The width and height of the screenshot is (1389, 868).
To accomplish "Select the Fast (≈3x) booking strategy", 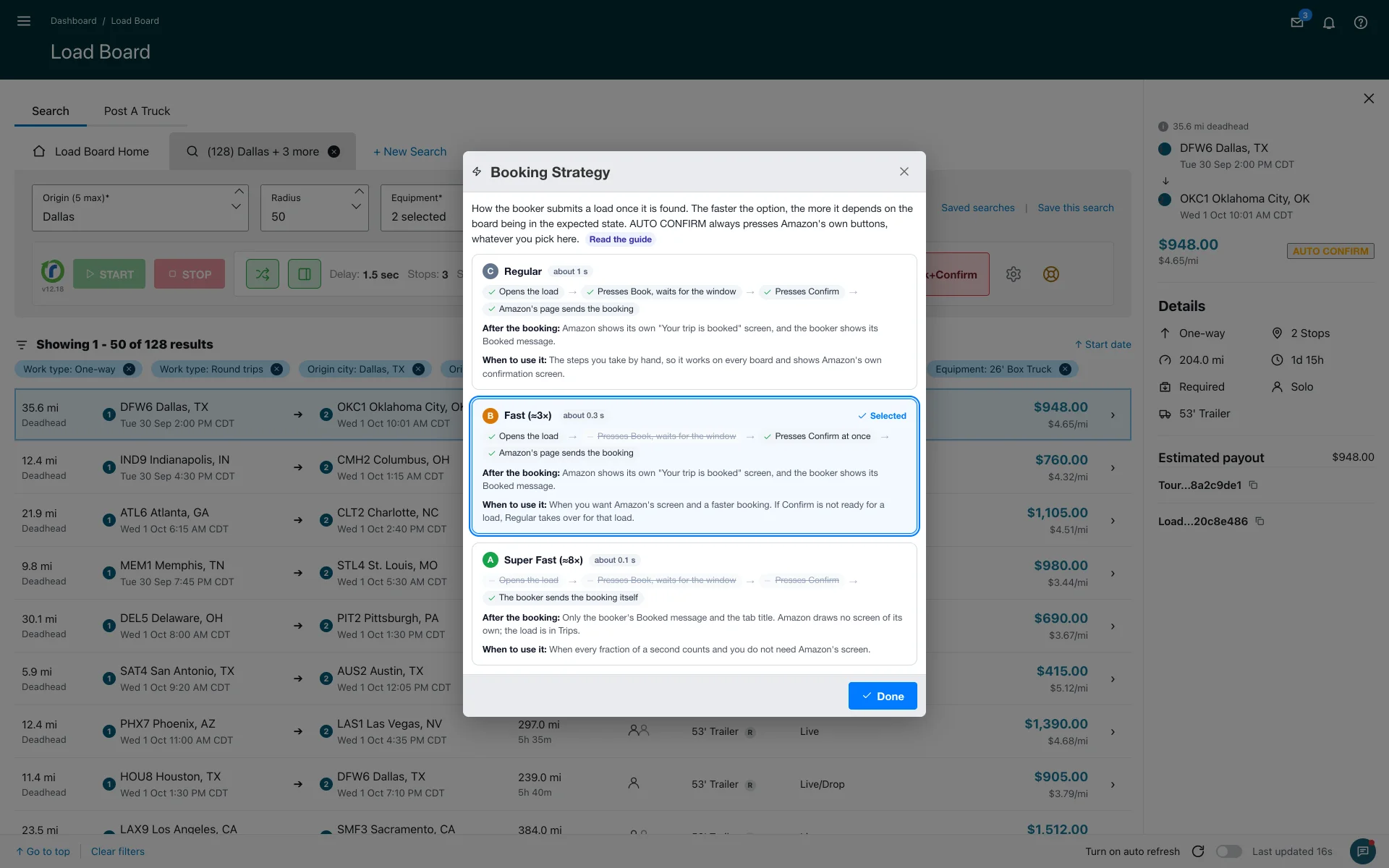I will click(694, 466).
